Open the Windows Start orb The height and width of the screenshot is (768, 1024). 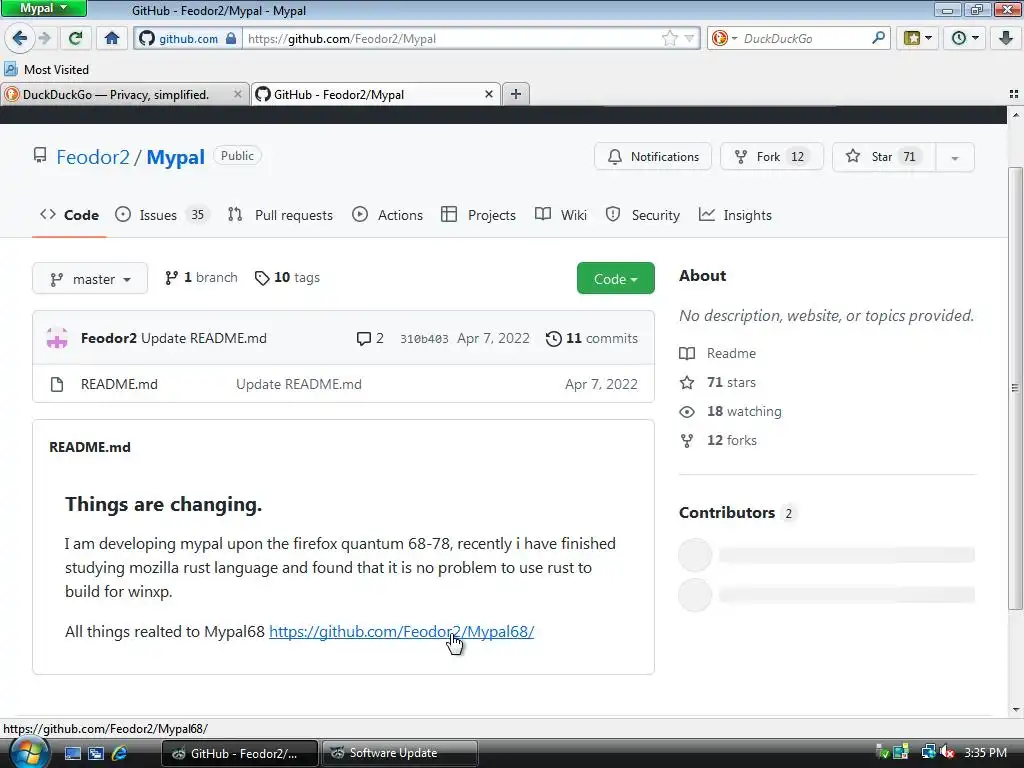tap(28, 753)
